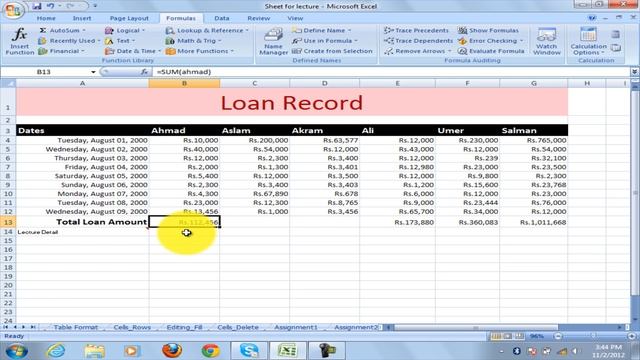Switch to the Page Layout tab
The width and height of the screenshot is (640, 360).
click(129, 18)
